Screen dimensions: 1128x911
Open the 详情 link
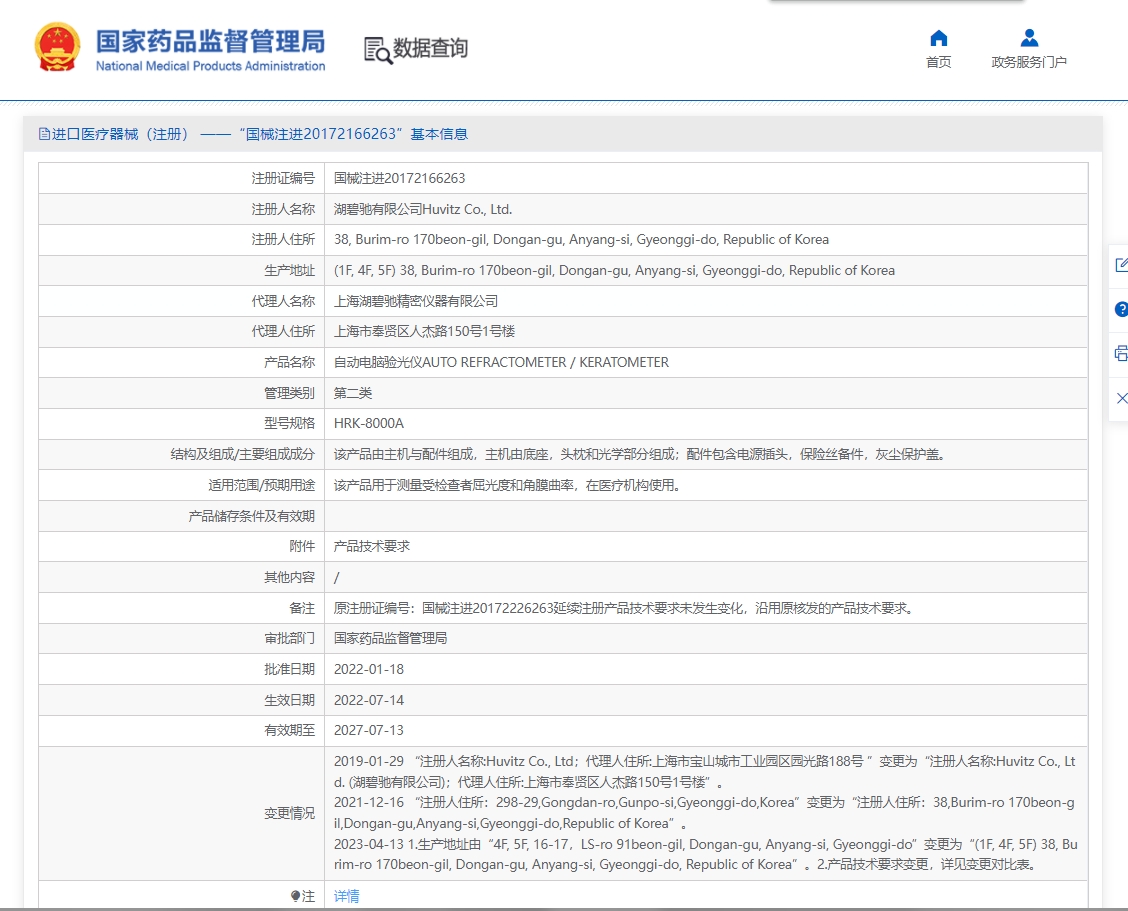(x=347, y=896)
